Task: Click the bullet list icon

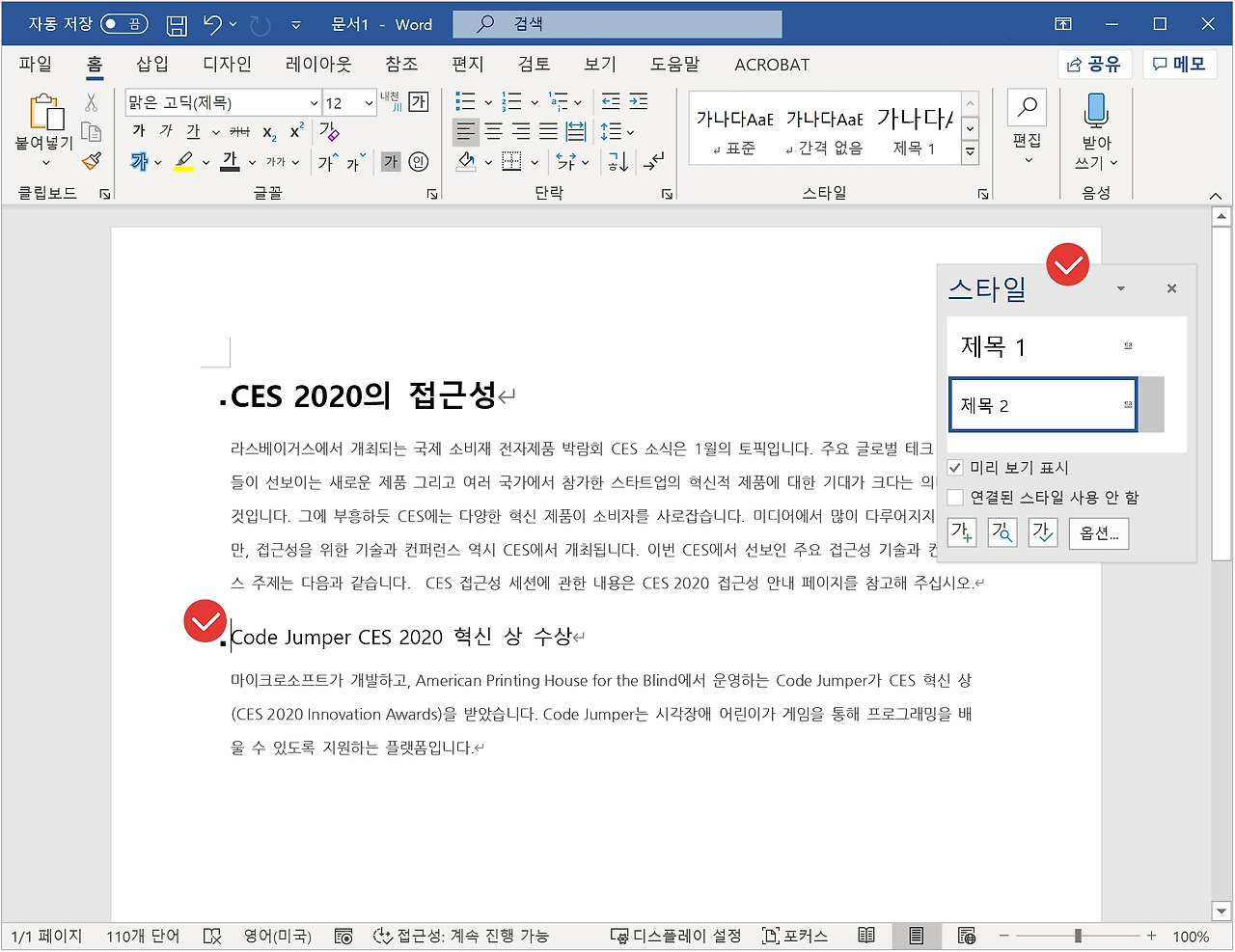Action: tap(466, 101)
